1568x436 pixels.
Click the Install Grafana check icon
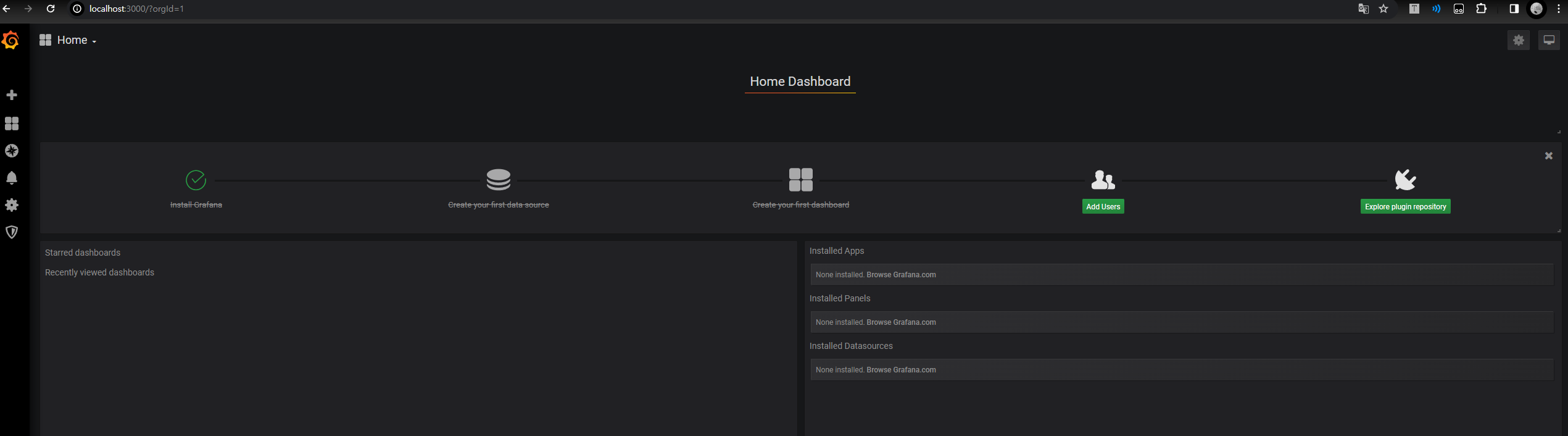[196, 180]
